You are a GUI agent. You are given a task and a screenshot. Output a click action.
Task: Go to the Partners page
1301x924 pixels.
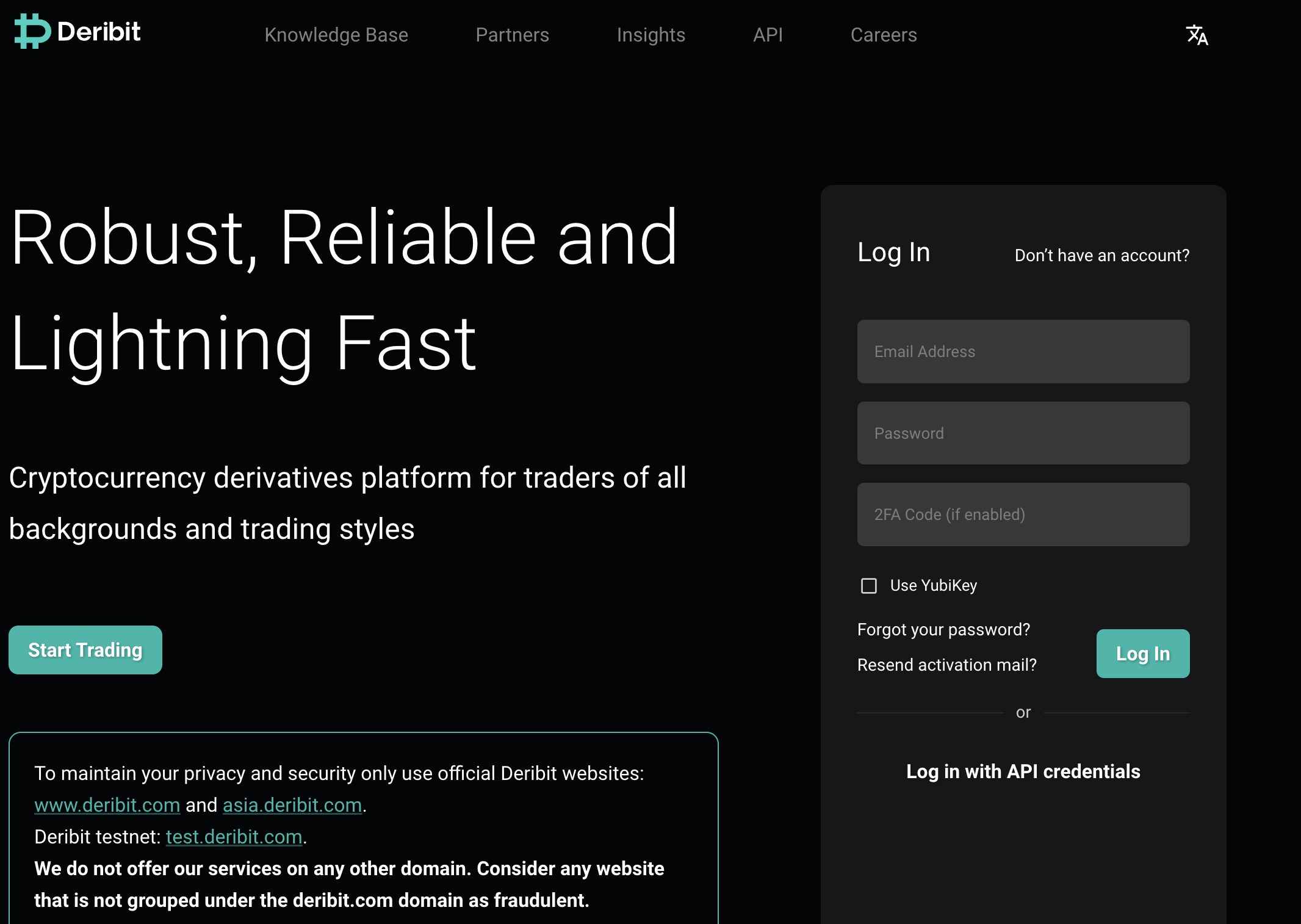pyautogui.click(x=512, y=35)
